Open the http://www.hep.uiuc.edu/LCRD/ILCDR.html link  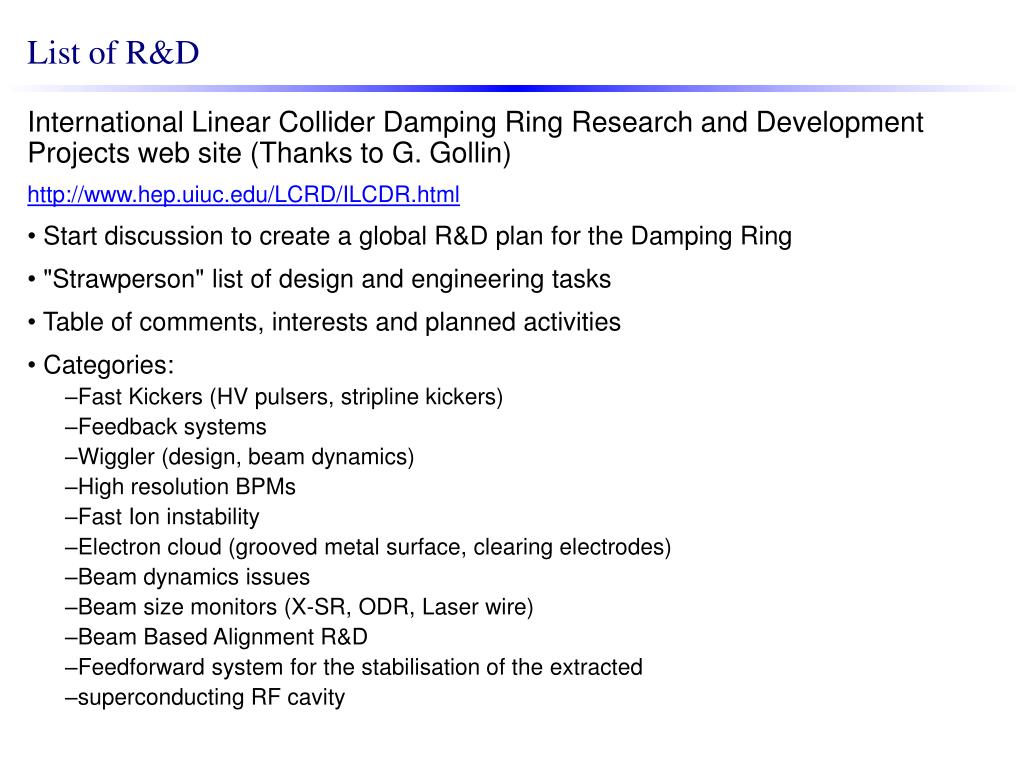[x=244, y=195]
